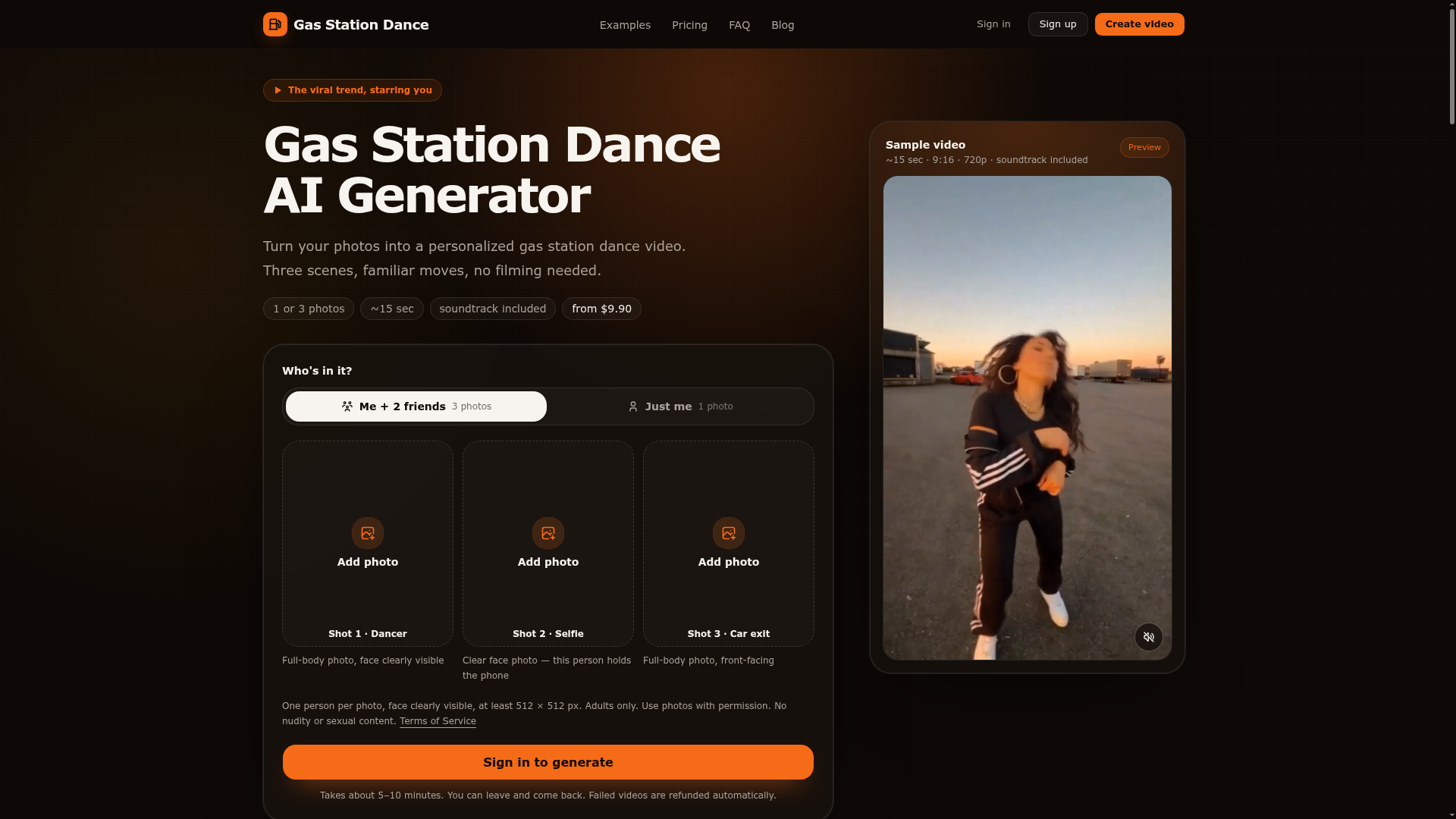Click the Create video button

pos(1140,24)
